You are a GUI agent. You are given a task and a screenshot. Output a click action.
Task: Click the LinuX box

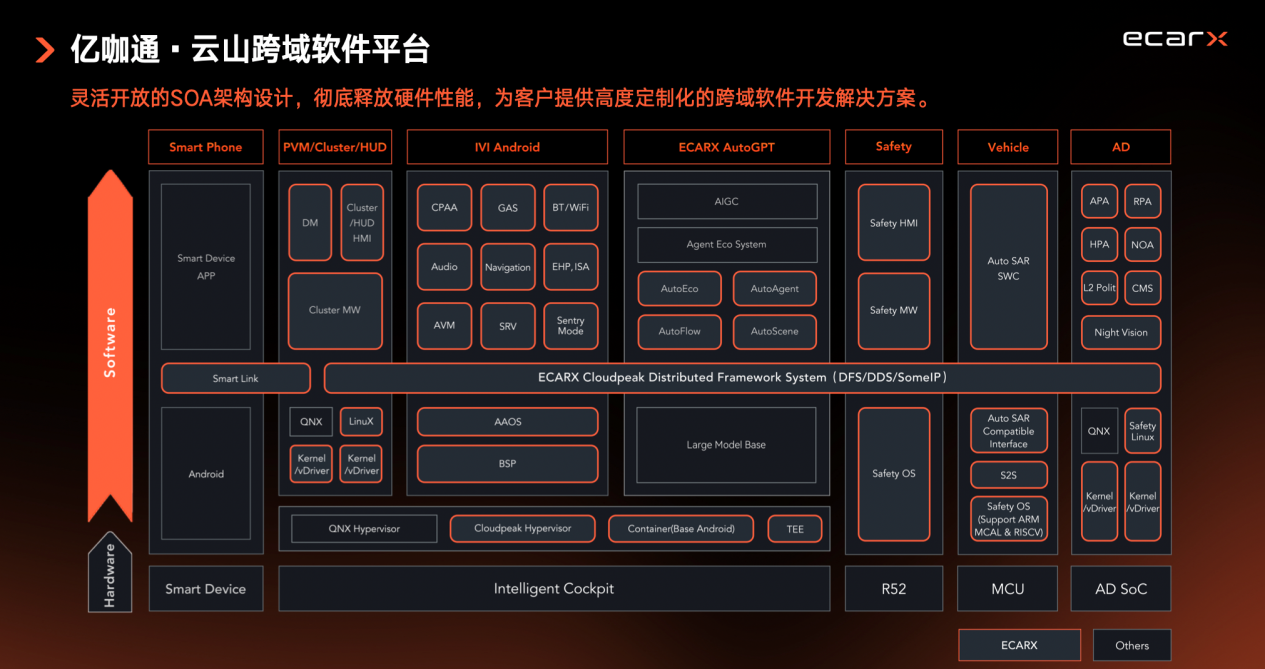[x=361, y=422]
